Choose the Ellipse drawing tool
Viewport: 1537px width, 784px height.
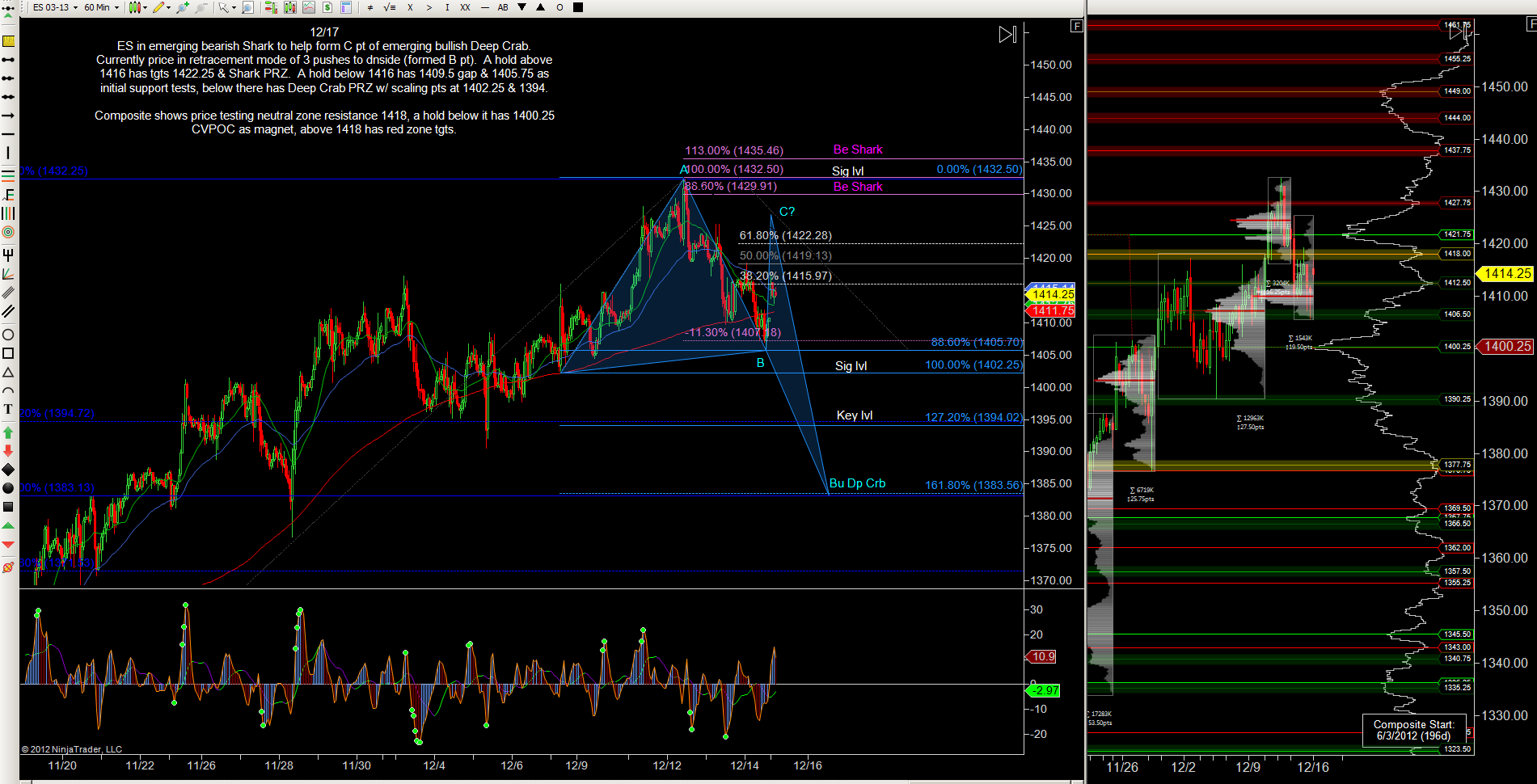coord(8,335)
